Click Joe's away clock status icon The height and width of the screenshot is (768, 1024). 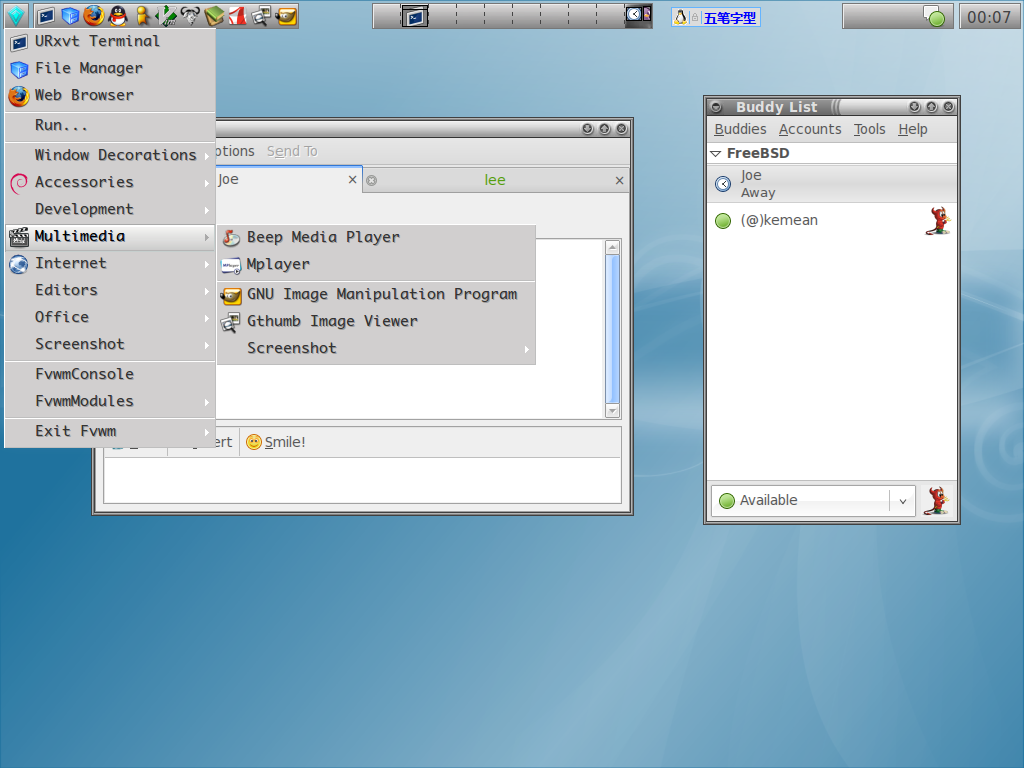point(723,184)
